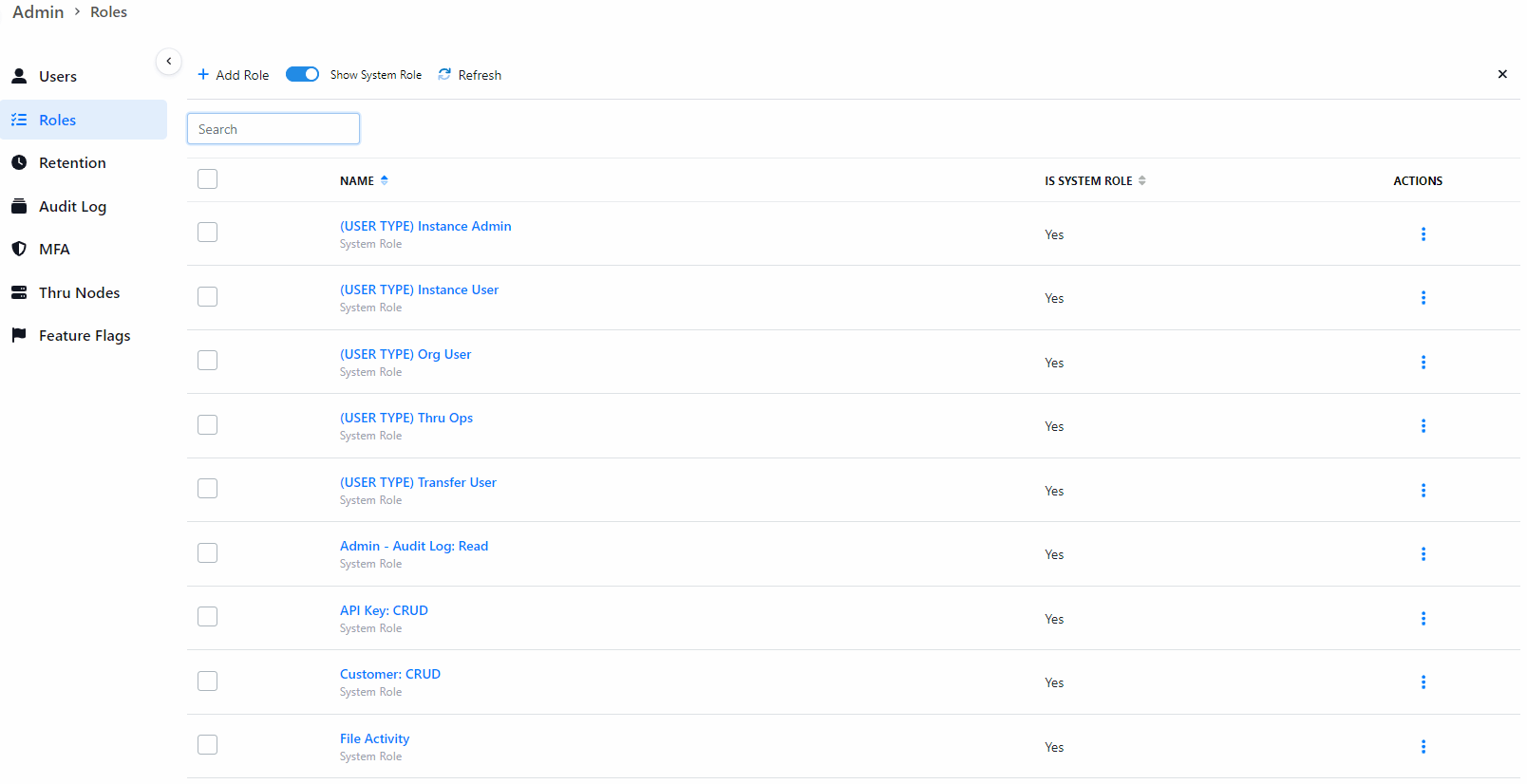The width and height of the screenshot is (1527, 784).
Task: Turn off Show System Role toggle
Action: 302,74
